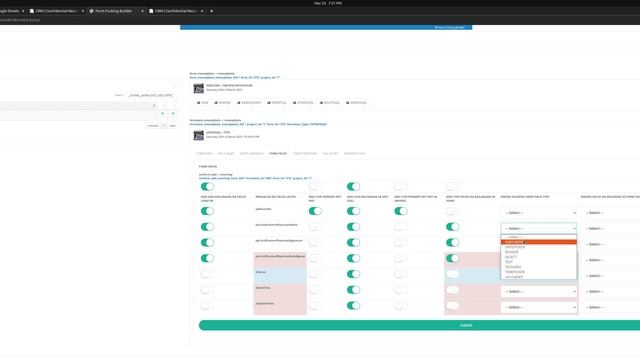The width and height of the screenshot is (640, 360).
Task: Click Previous in left panel pagination
Action: pyautogui.click(x=153, y=126)
